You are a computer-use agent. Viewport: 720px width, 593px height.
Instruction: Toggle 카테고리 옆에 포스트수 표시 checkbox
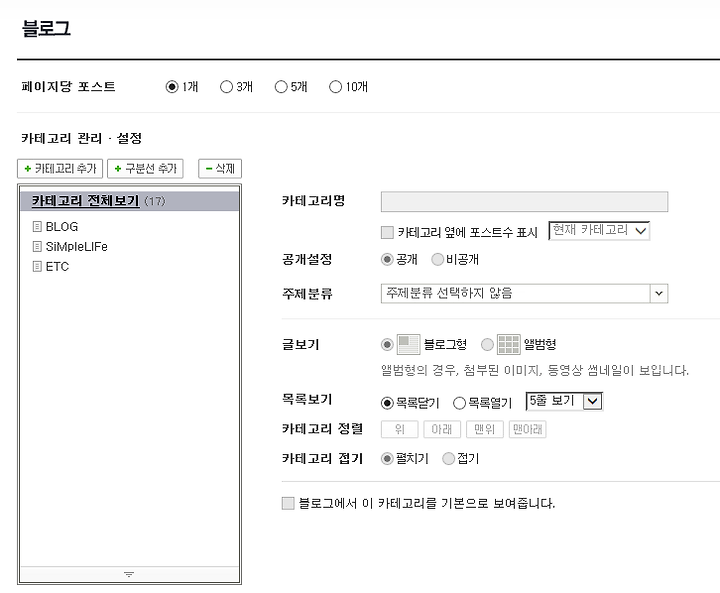pyautogui.click(x=387, y=232)
